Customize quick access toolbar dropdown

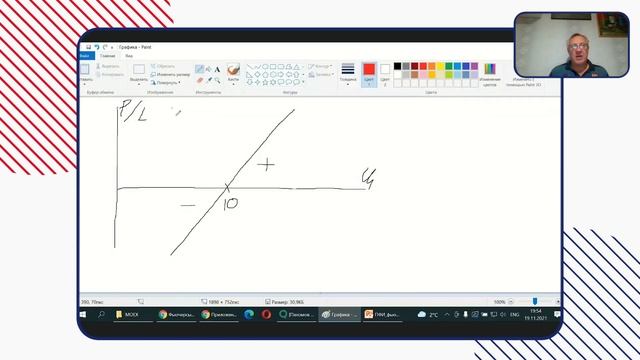(112, 47)
